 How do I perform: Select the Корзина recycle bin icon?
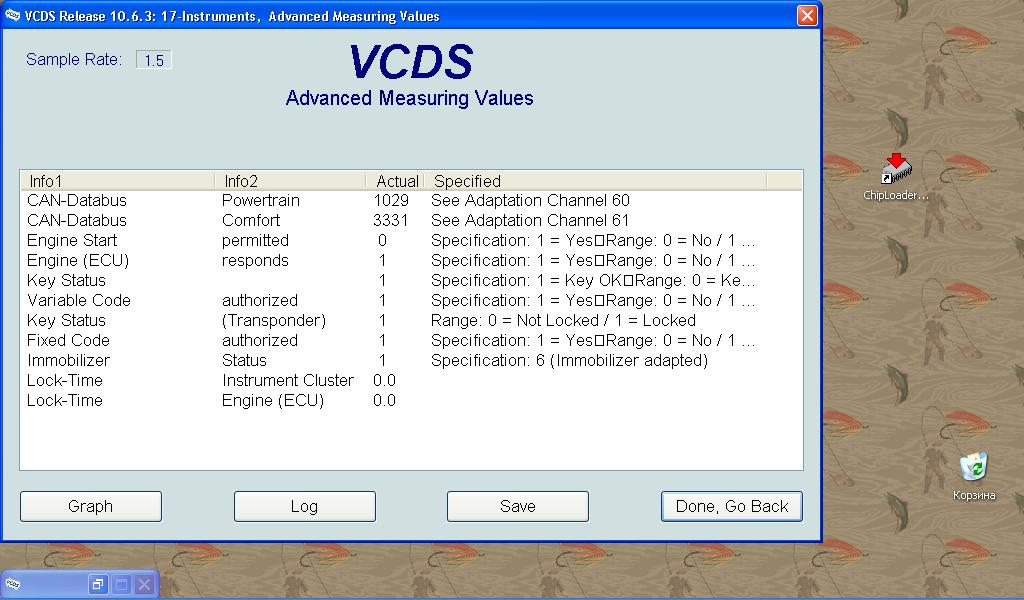974,477
